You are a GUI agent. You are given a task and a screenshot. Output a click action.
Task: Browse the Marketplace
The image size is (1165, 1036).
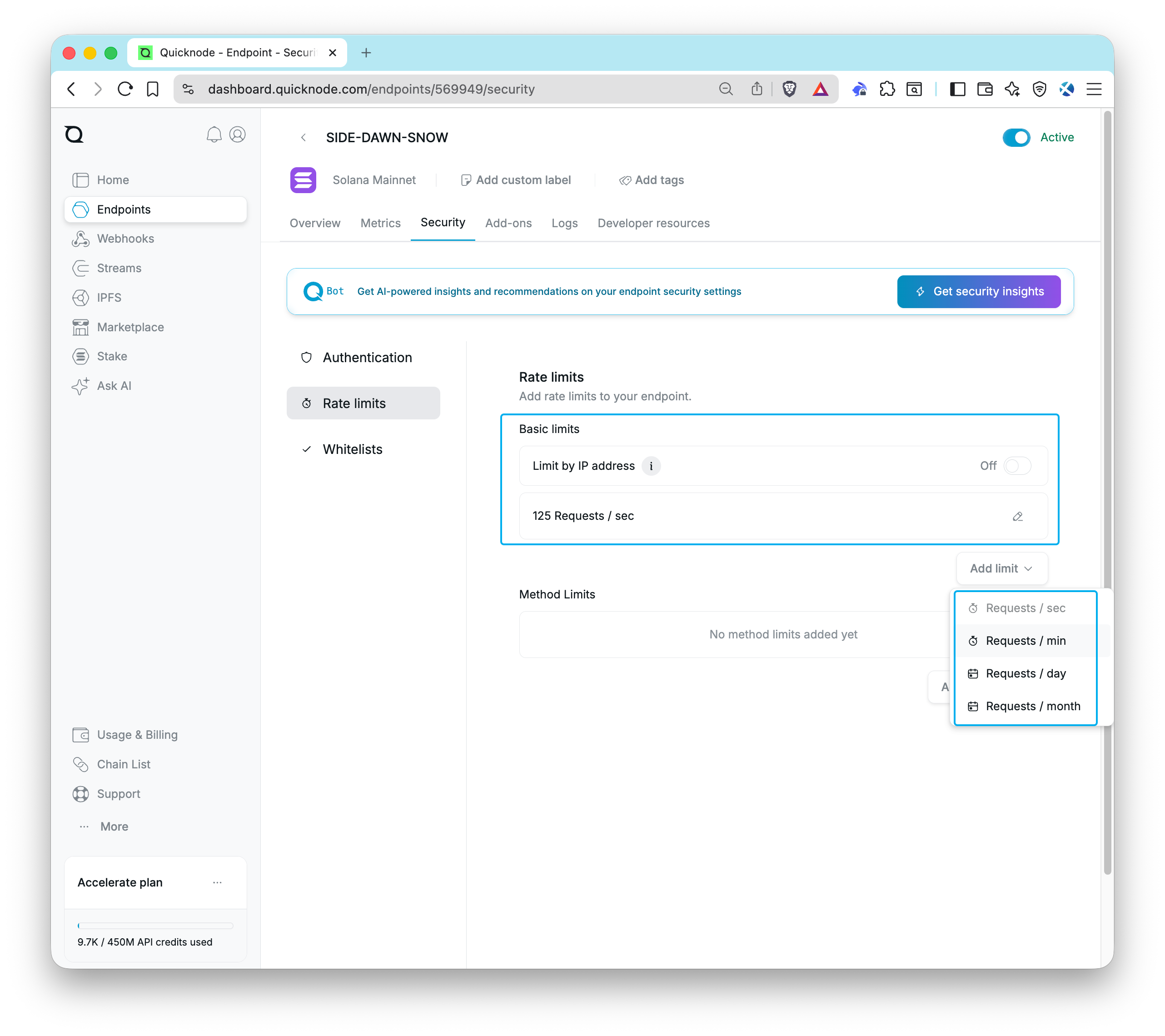coord(130,327)
